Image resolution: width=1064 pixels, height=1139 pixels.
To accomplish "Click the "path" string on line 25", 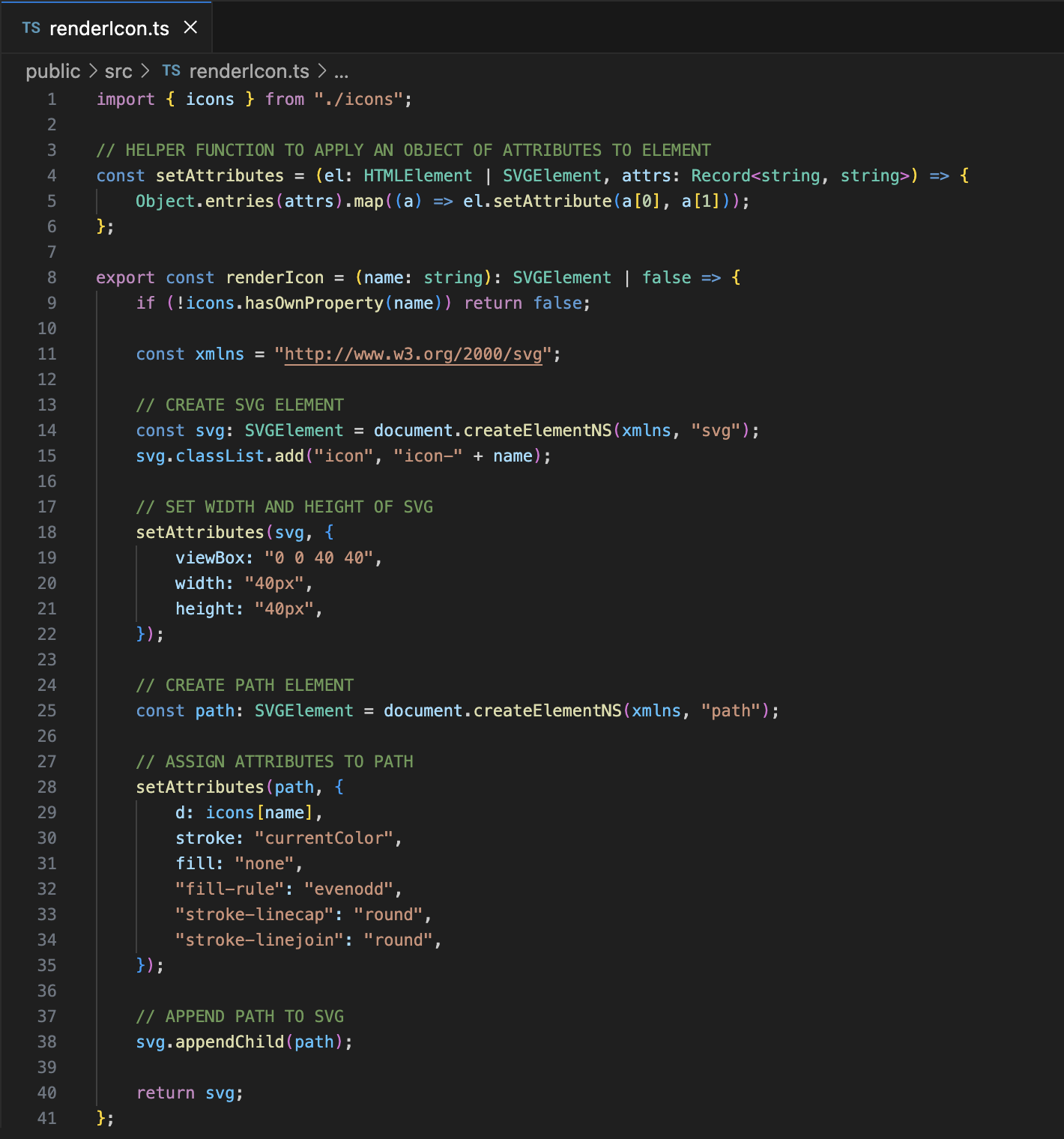I will click(x=731, y=710).
